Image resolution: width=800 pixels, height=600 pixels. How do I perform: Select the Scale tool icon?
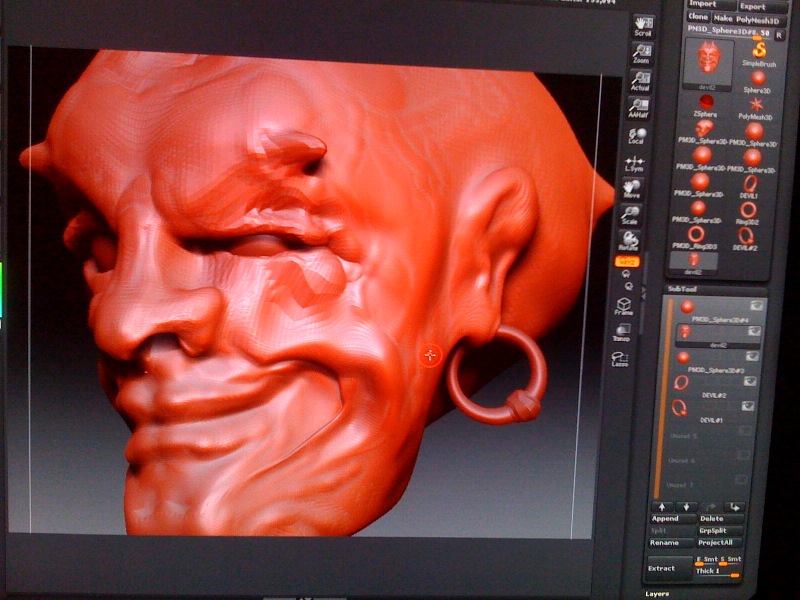point(630,214)
